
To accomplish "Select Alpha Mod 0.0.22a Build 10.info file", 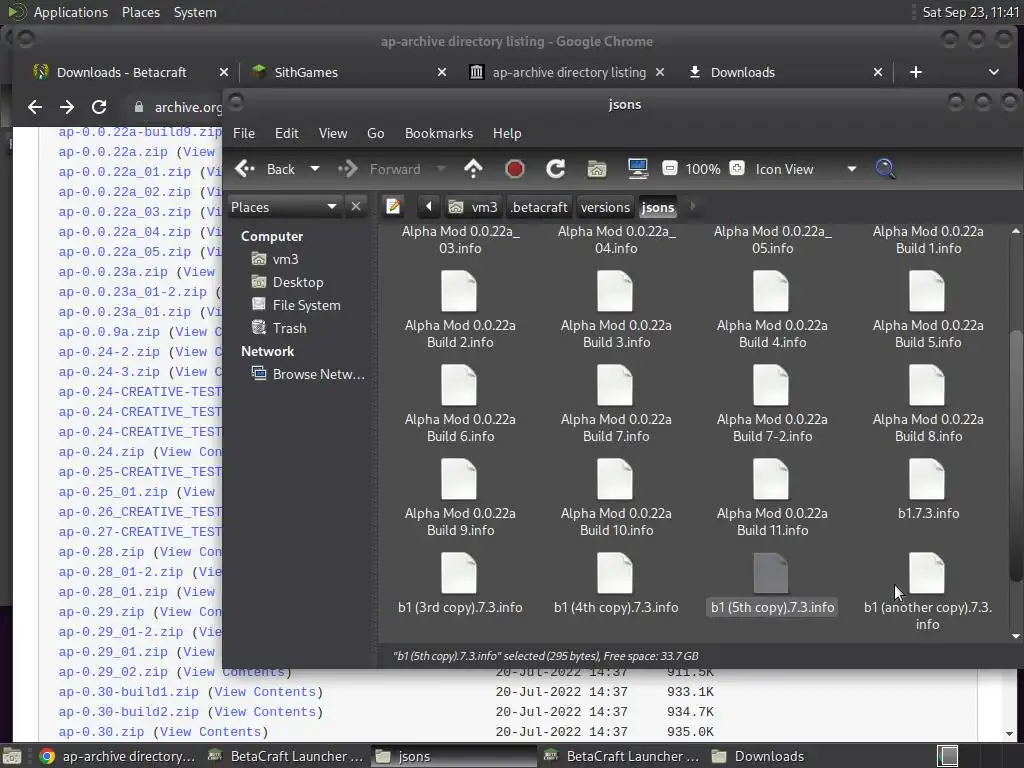I will click(616, 498).
